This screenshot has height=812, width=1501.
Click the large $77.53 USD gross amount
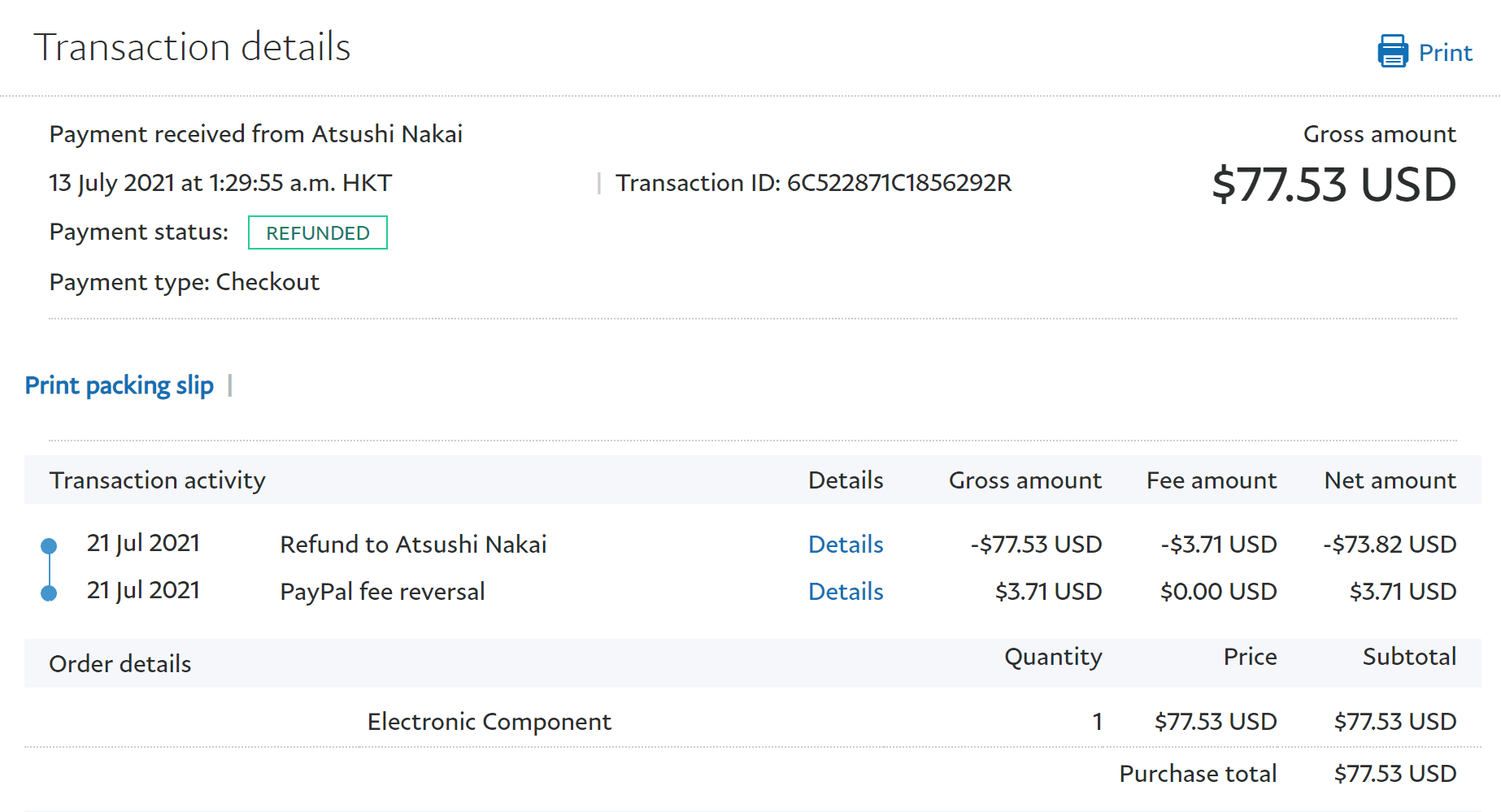tap(1333, 185)
